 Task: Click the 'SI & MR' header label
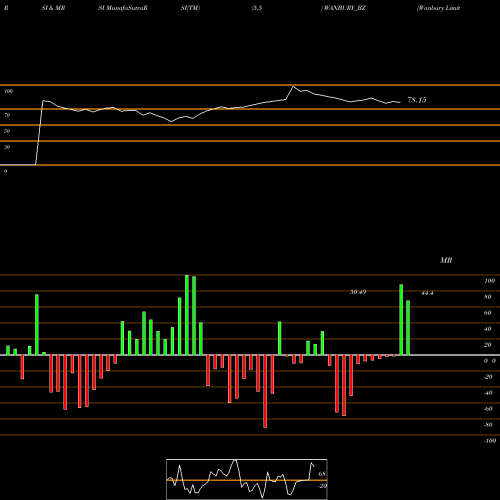pos(53,8)
